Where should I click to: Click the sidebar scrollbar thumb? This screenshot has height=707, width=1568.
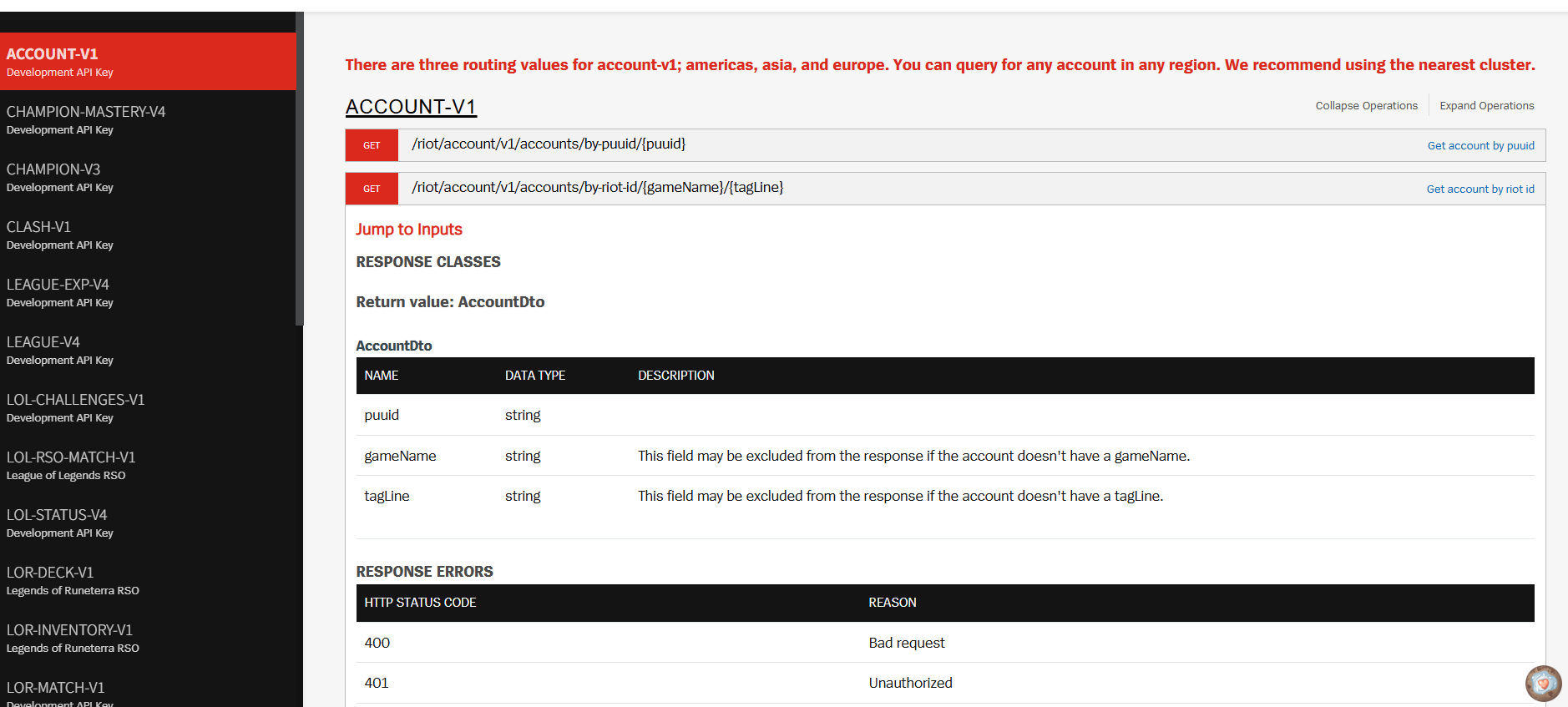[299, 169]
